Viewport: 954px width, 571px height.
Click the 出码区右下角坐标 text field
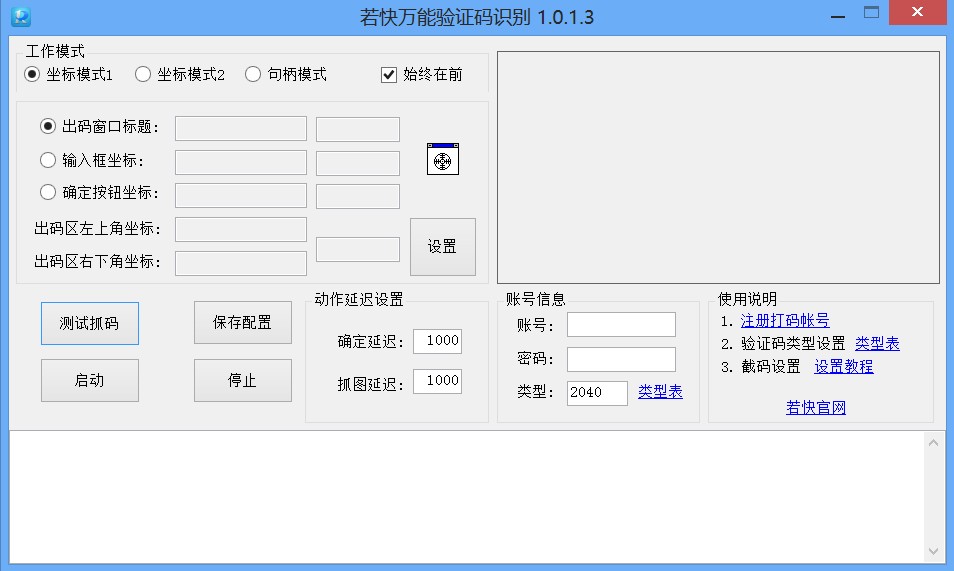(x=241, y=263)
